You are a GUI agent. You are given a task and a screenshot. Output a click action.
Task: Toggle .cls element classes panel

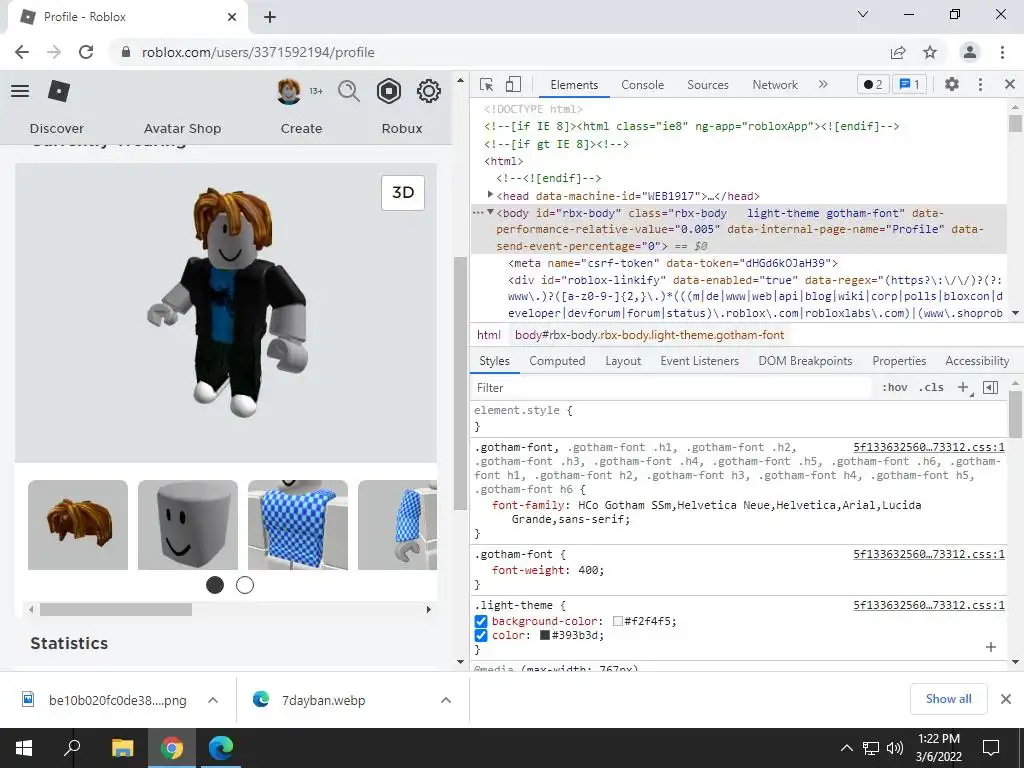[x=931, y=387]
